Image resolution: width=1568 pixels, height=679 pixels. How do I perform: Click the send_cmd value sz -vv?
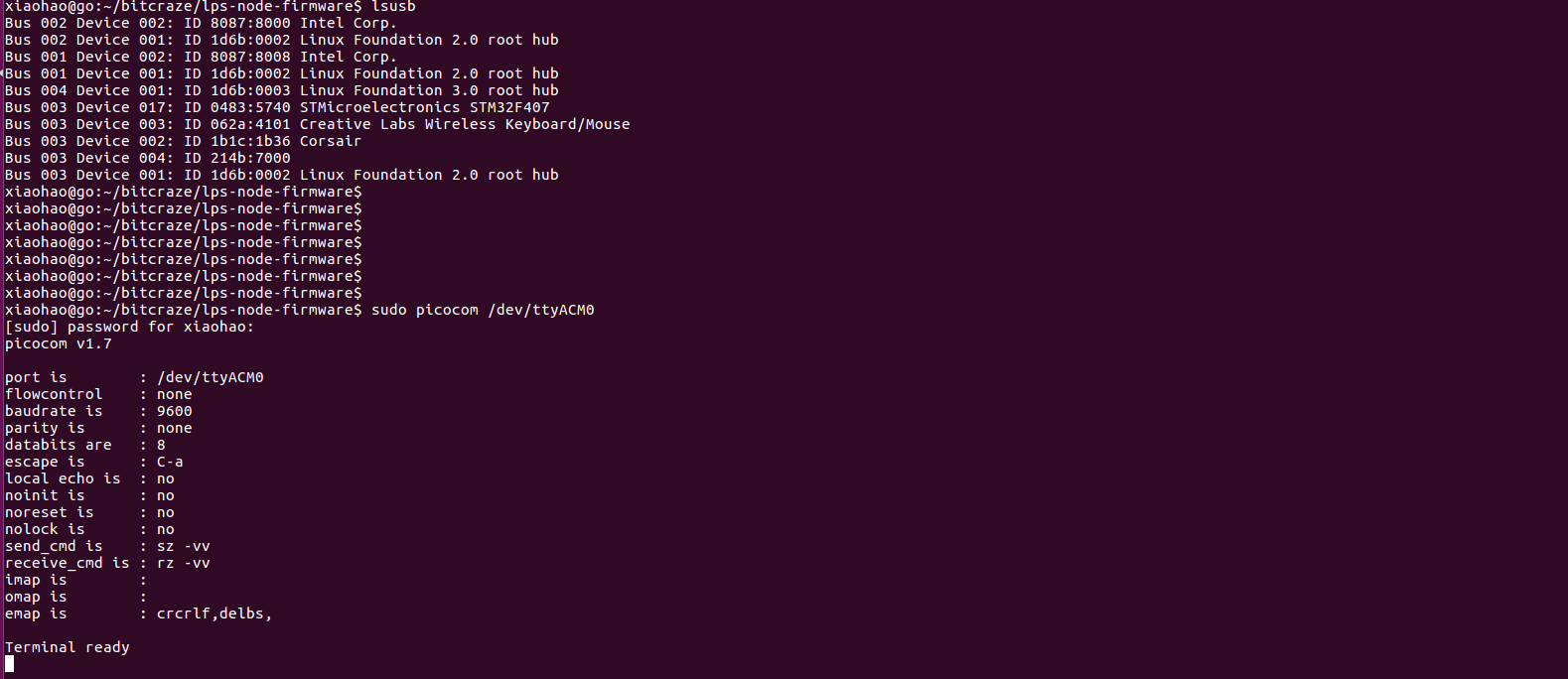tap(184, 546)
